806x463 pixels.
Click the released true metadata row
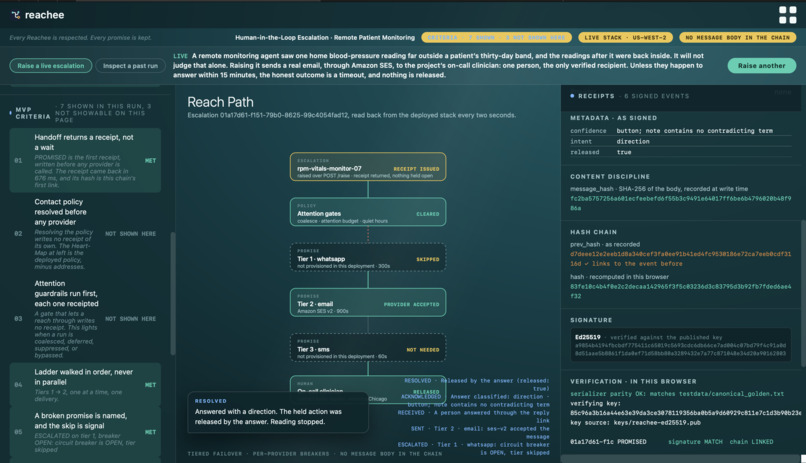coord(680,152)
